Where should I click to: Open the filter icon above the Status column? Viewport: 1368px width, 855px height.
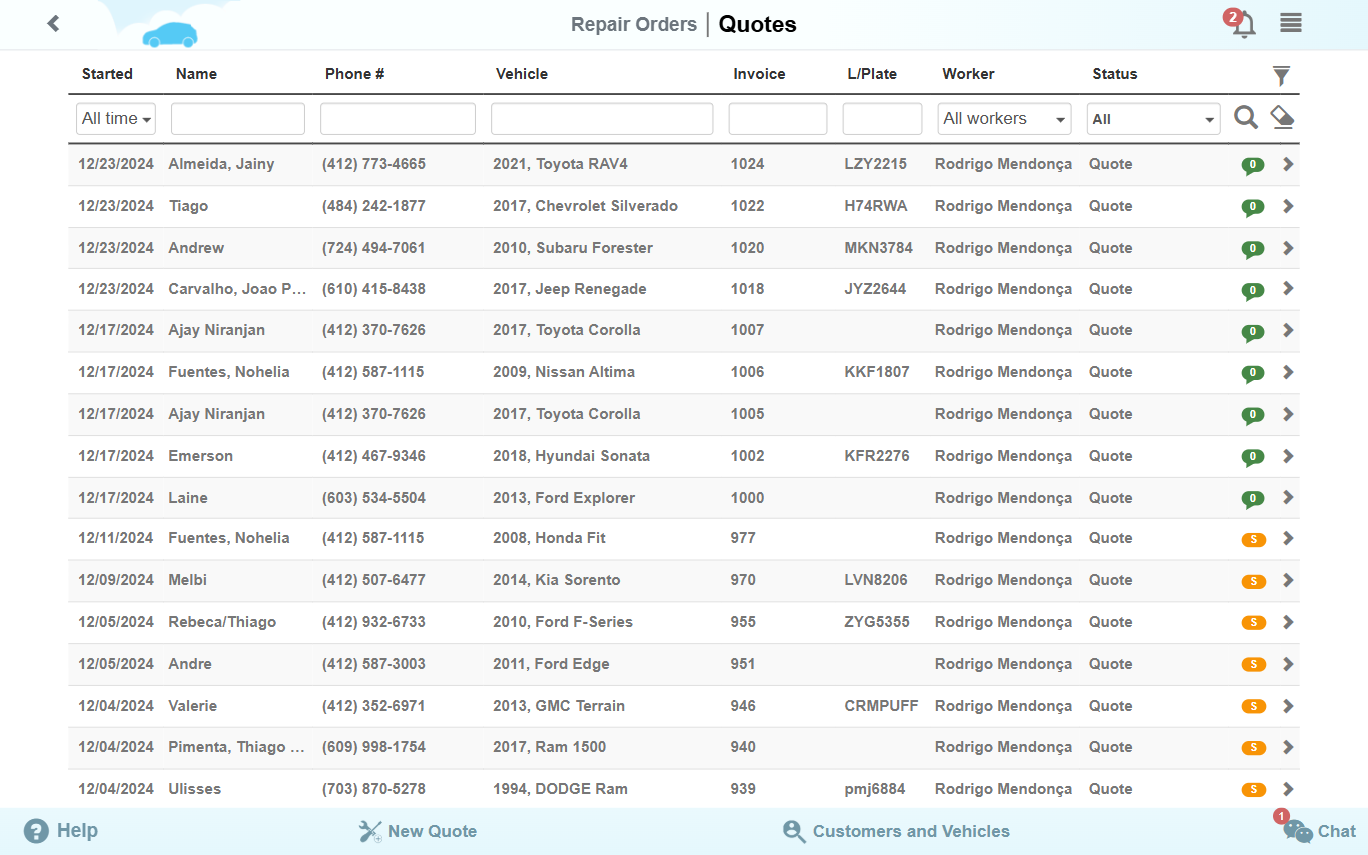click(x=1281, y=75)
